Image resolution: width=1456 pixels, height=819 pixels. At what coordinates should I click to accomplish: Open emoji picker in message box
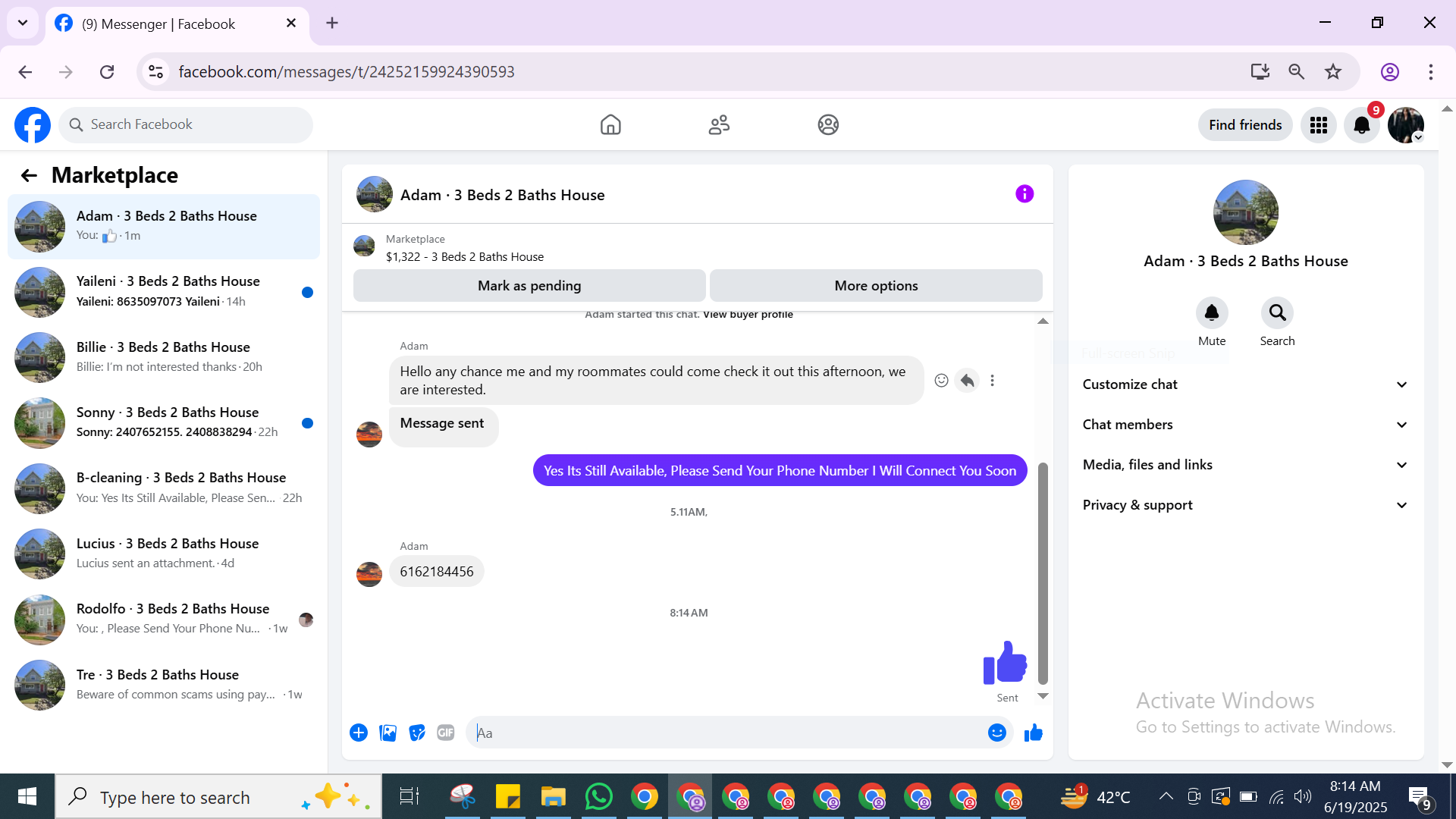(997, 733)
